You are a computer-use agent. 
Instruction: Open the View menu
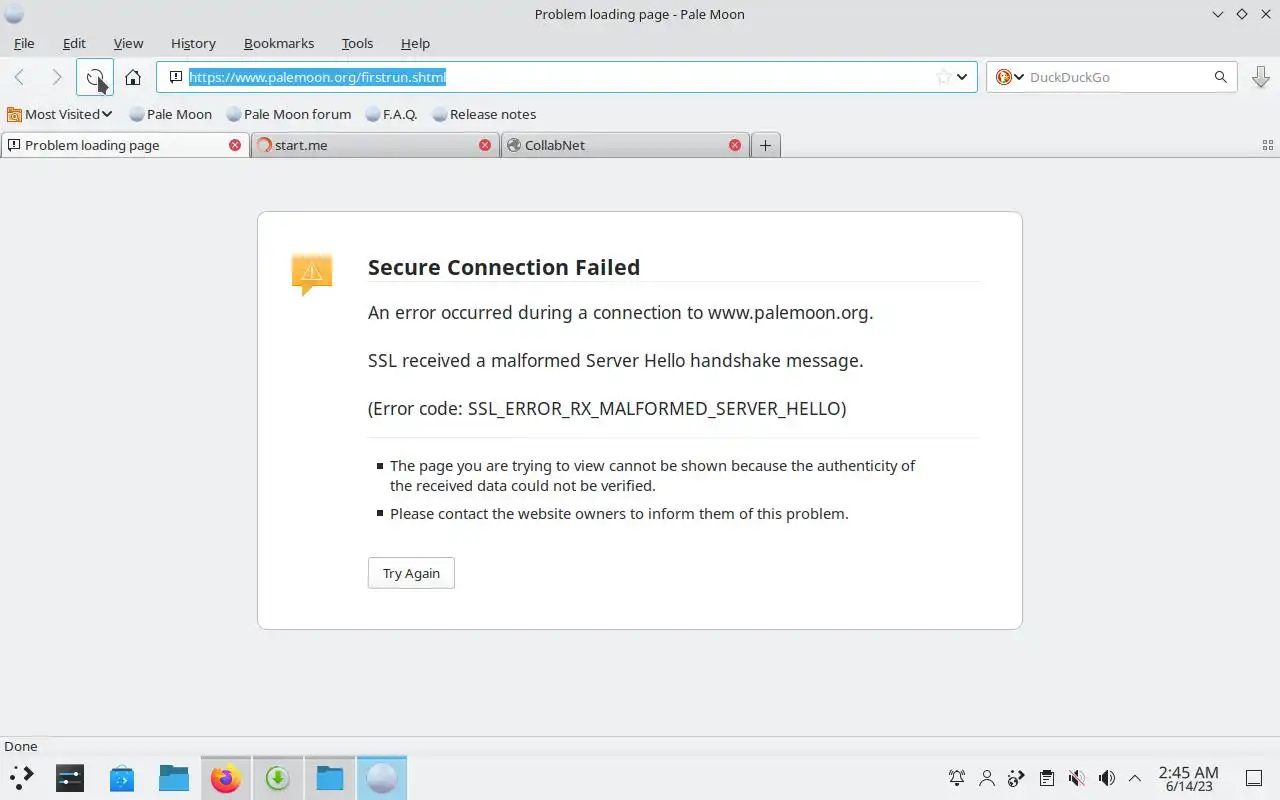[128, 43]
